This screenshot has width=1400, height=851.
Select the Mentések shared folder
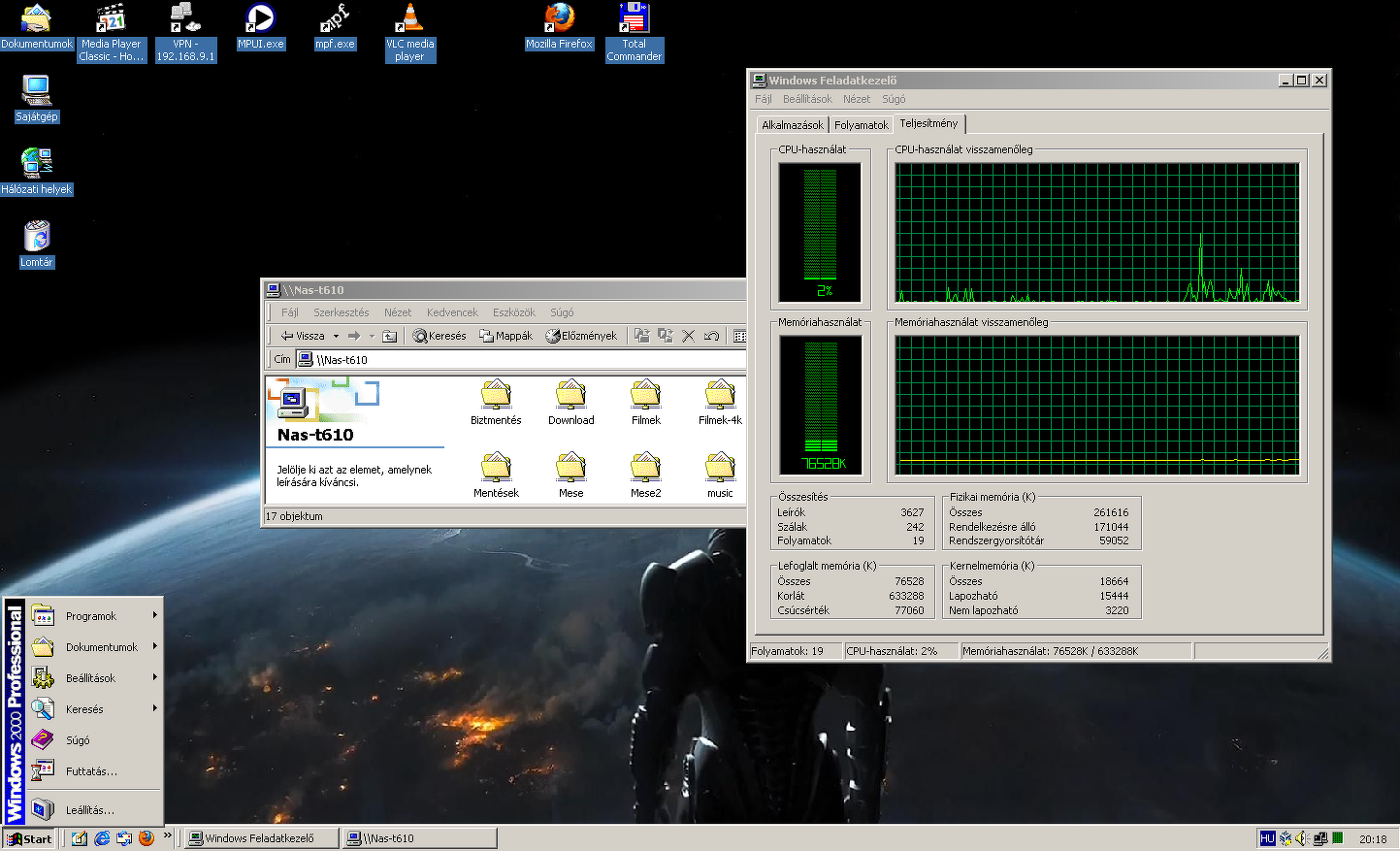pyautogui.click(x=496, y=475)
